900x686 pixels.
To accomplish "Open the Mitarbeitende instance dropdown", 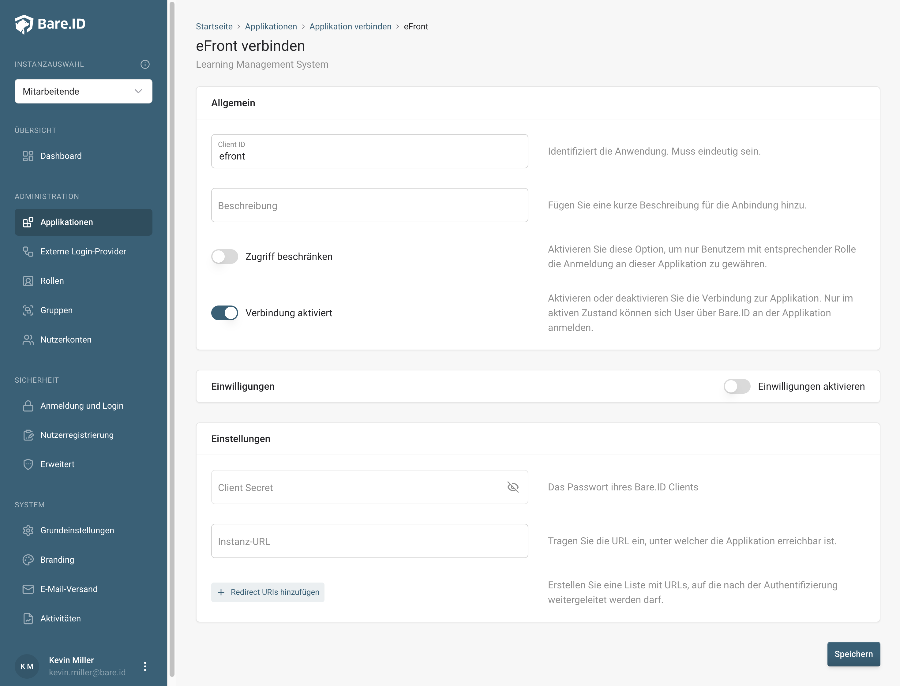I will 83,91.
